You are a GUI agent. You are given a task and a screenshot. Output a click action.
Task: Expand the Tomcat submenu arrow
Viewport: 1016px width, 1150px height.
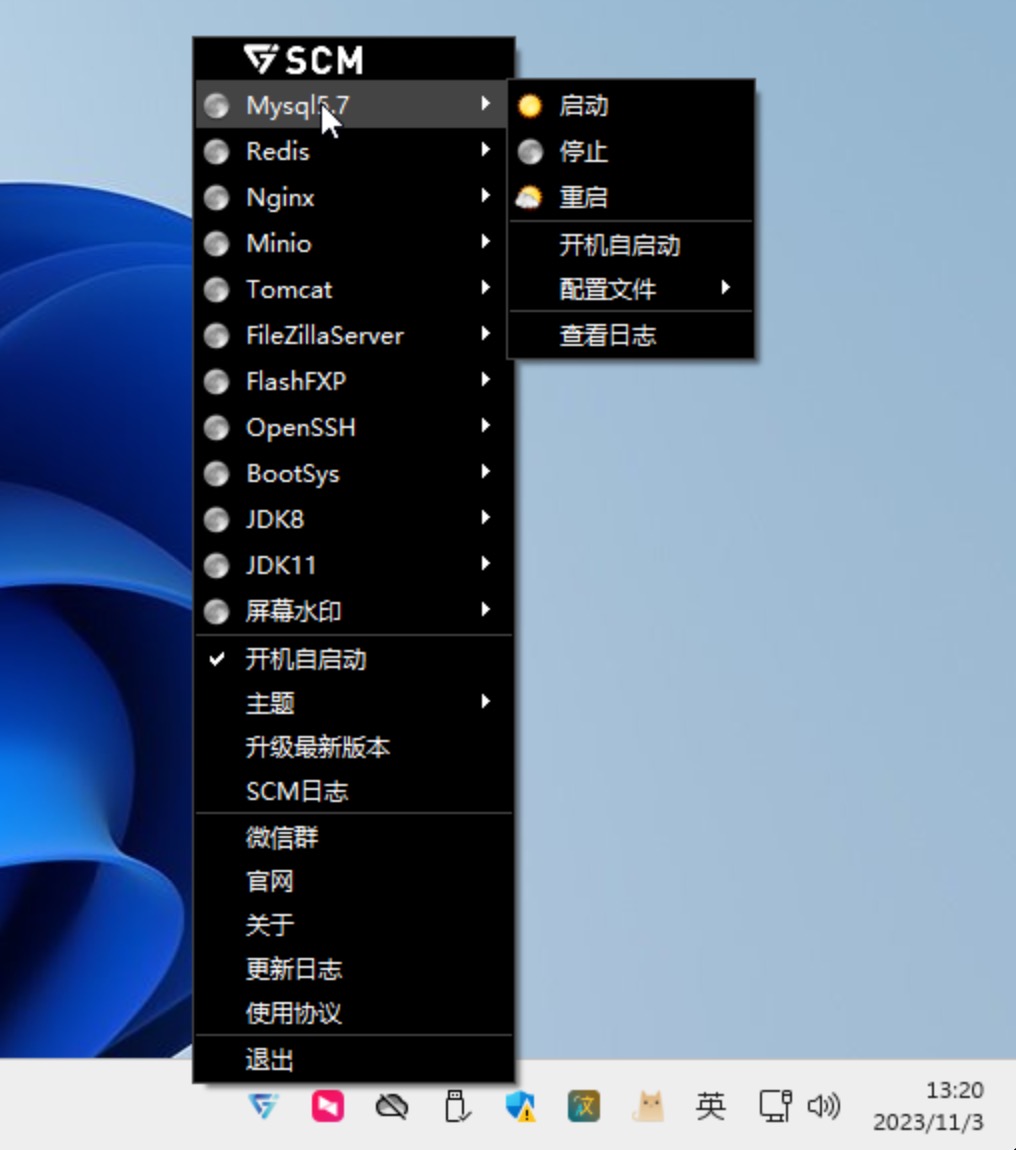tap(485, 288)
